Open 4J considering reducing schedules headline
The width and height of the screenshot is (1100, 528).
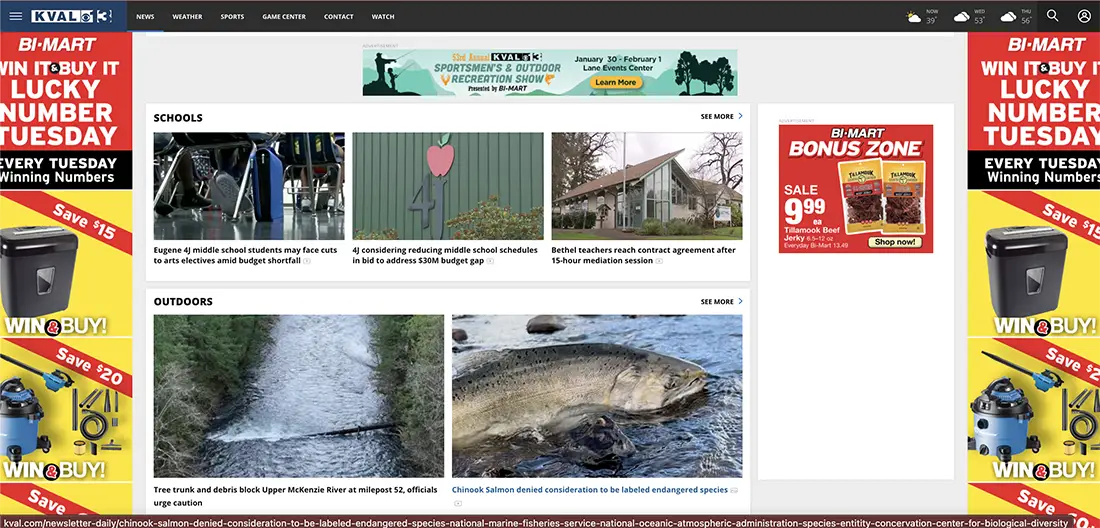point(445,255)
